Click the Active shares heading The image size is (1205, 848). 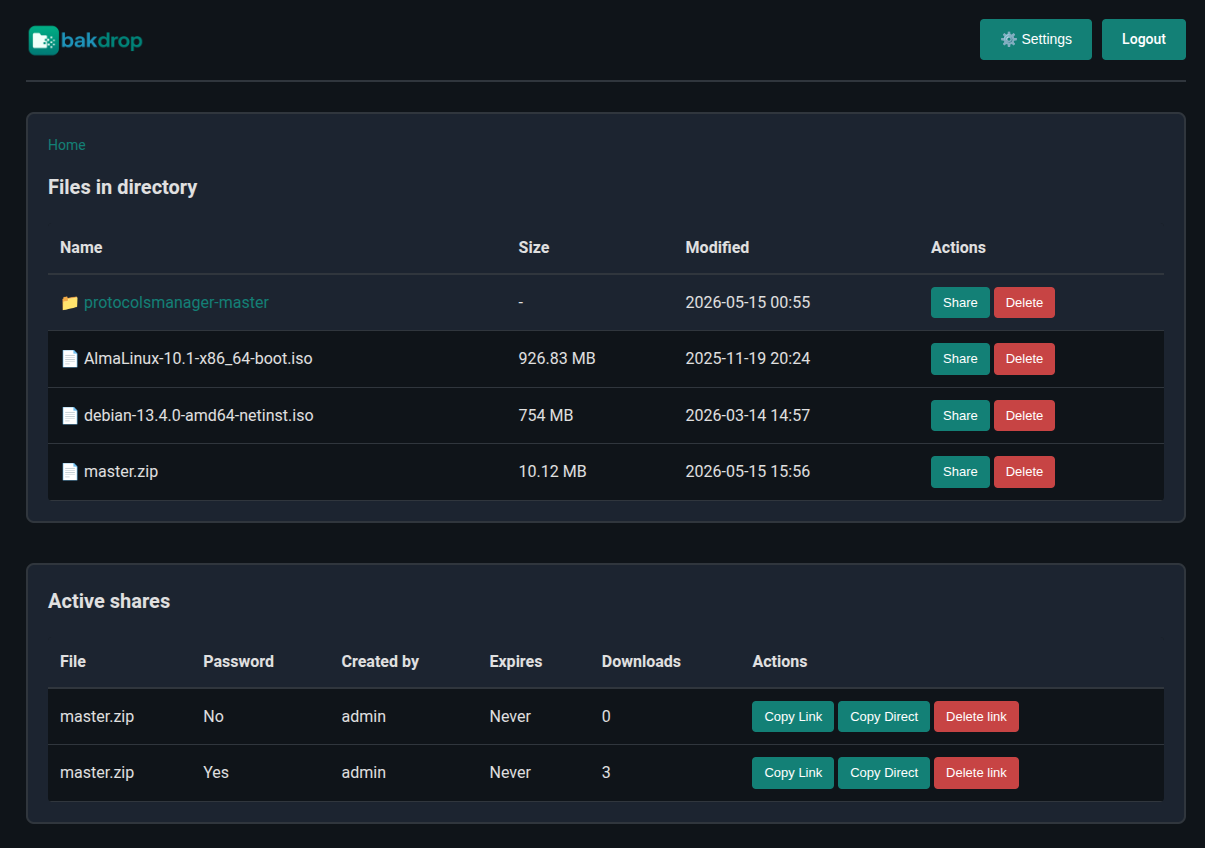pos(109,601)
